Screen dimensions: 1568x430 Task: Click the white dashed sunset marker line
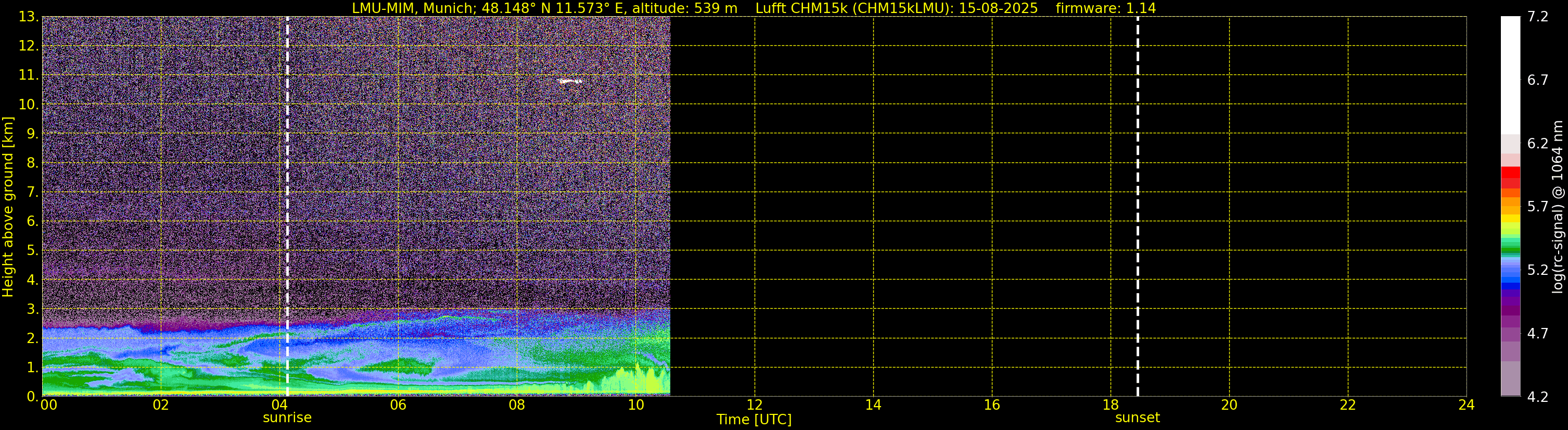point(1138,207)
